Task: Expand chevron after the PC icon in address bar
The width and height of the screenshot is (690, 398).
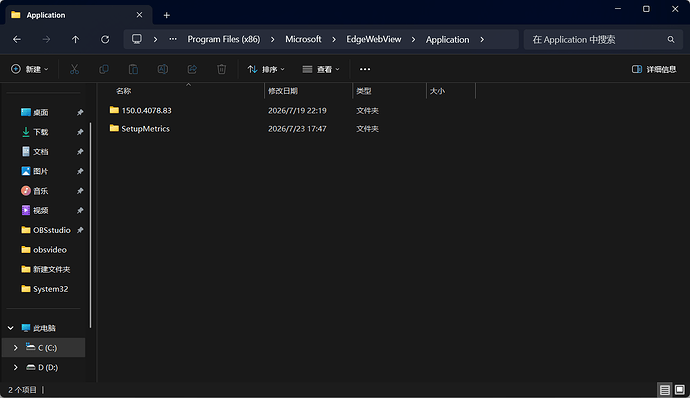Action: [x=155, y=40]
